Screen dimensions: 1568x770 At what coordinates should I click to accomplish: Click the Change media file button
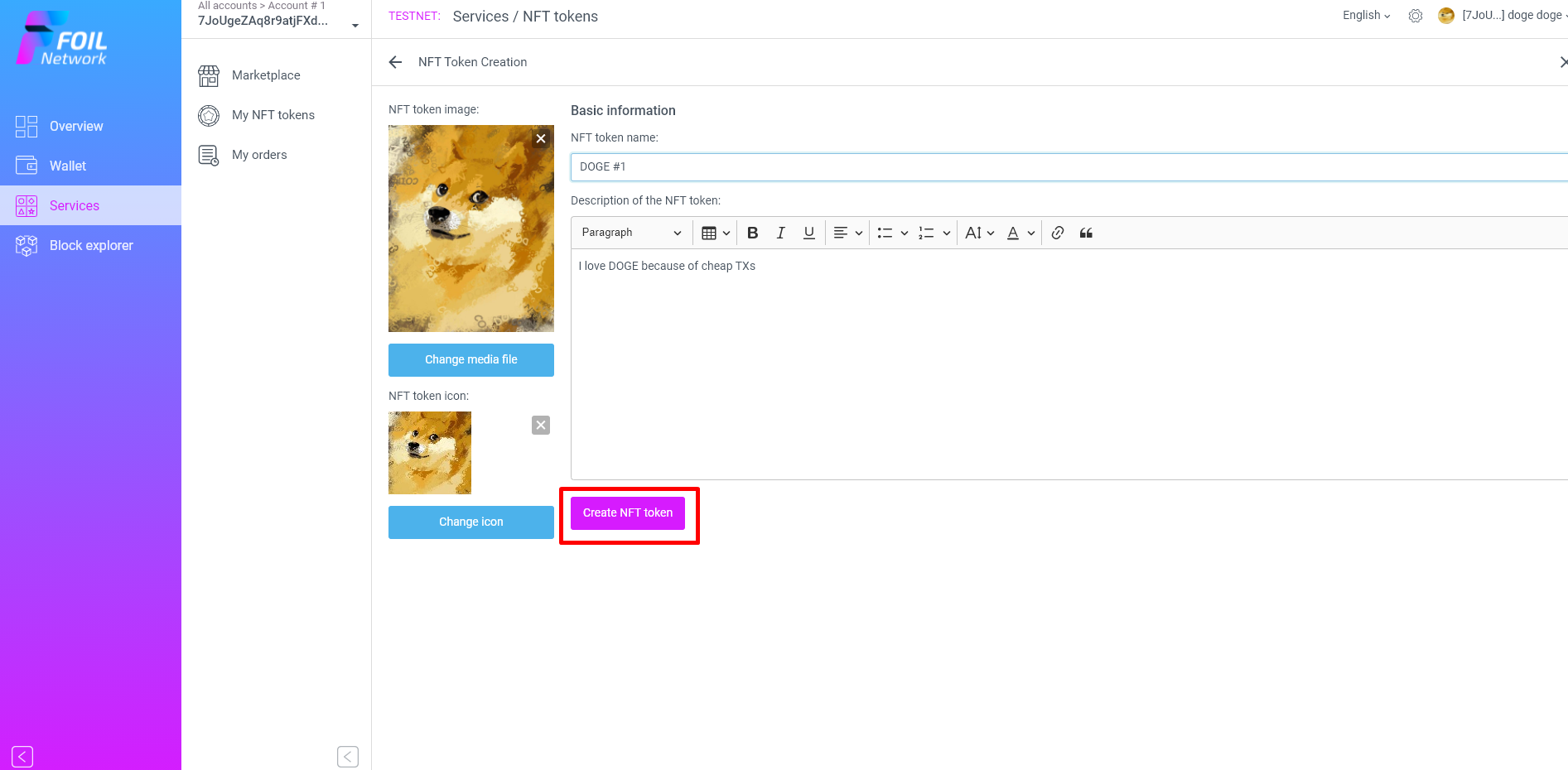(471, 360)
